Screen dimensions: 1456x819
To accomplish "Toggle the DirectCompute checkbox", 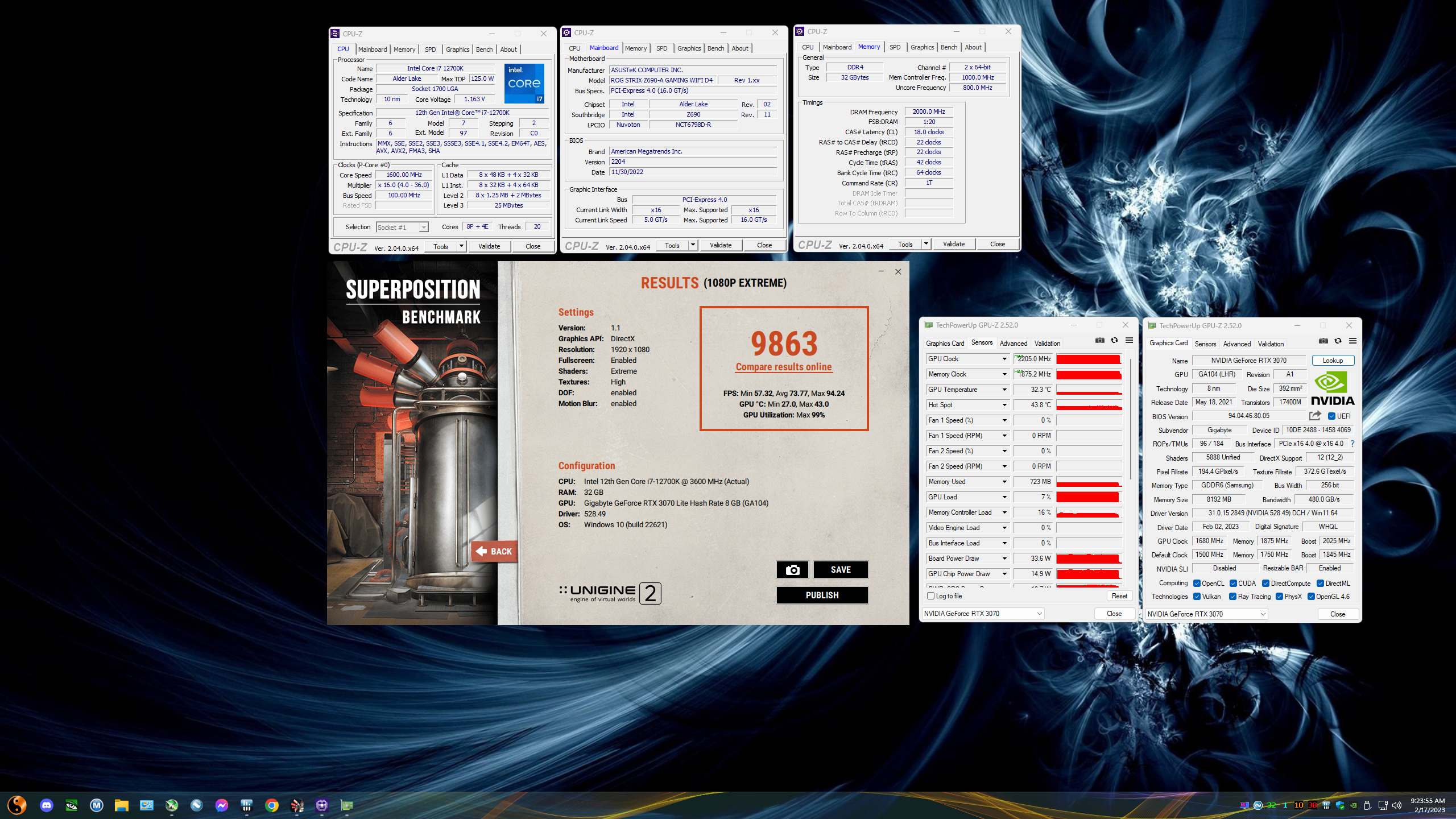I will 1265,584.
